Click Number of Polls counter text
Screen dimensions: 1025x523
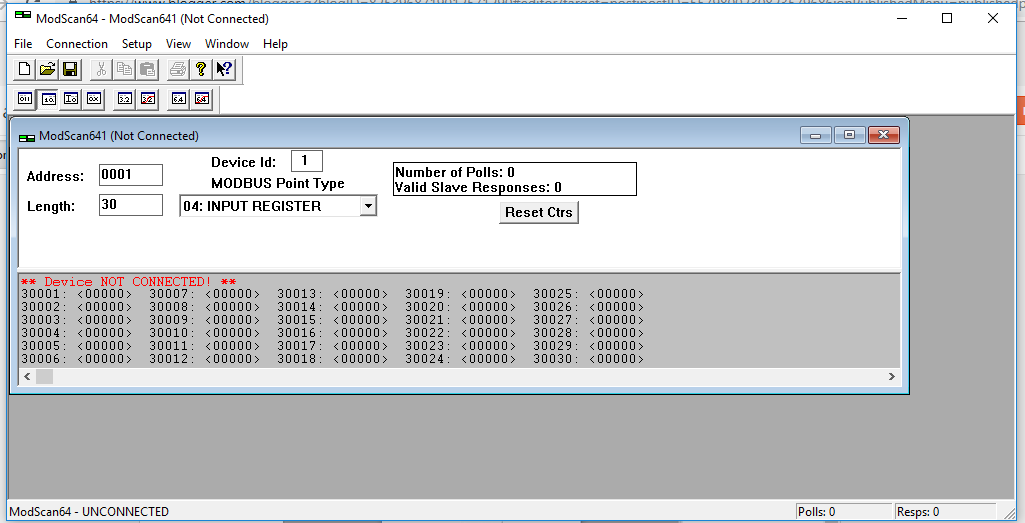pyautogui.click(x=455, y=172)
